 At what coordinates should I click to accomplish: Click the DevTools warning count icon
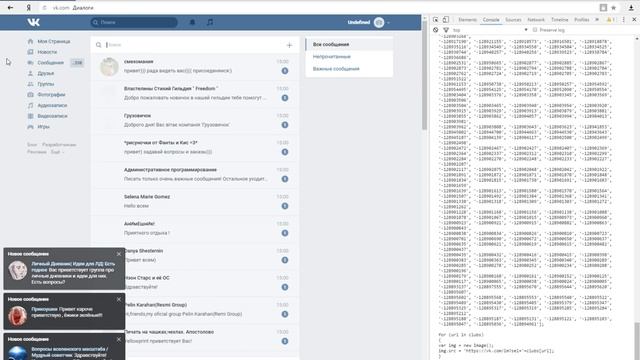click(x=611, y=20)
